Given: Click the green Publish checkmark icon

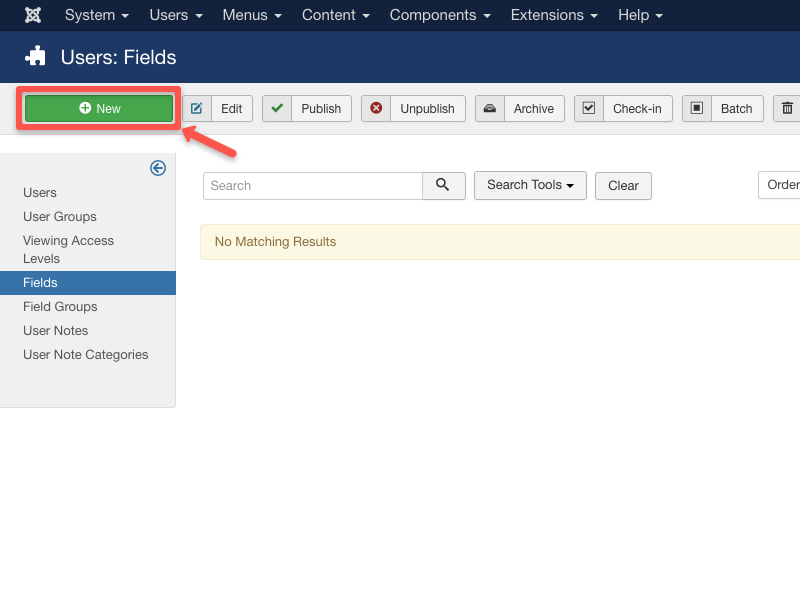Looking at the screenshot, I should pyautogui.click(x=277, y=108).
